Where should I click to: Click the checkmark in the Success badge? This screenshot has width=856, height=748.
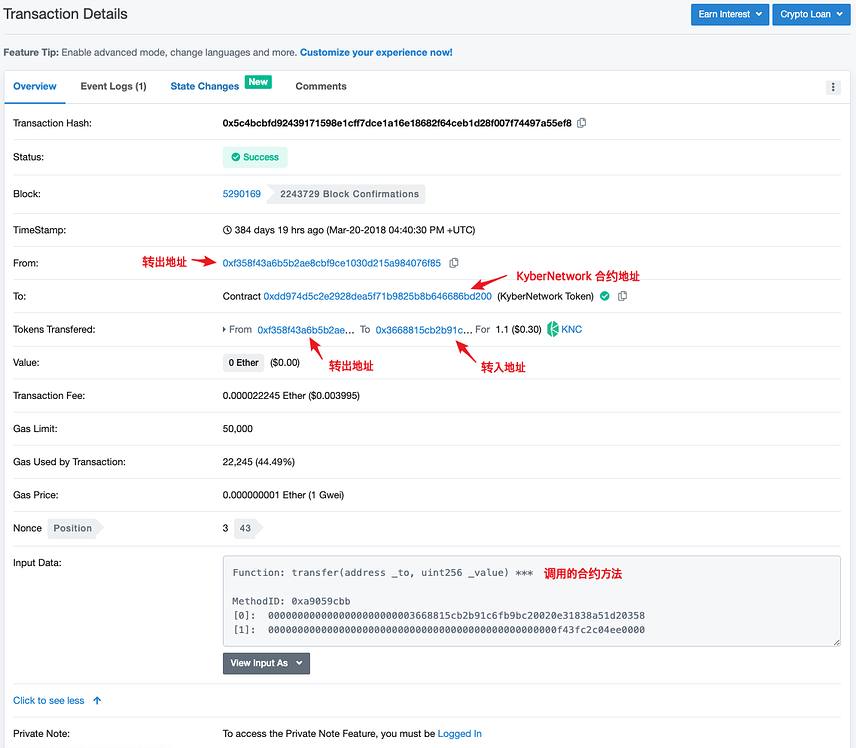[x=234, y=157]
